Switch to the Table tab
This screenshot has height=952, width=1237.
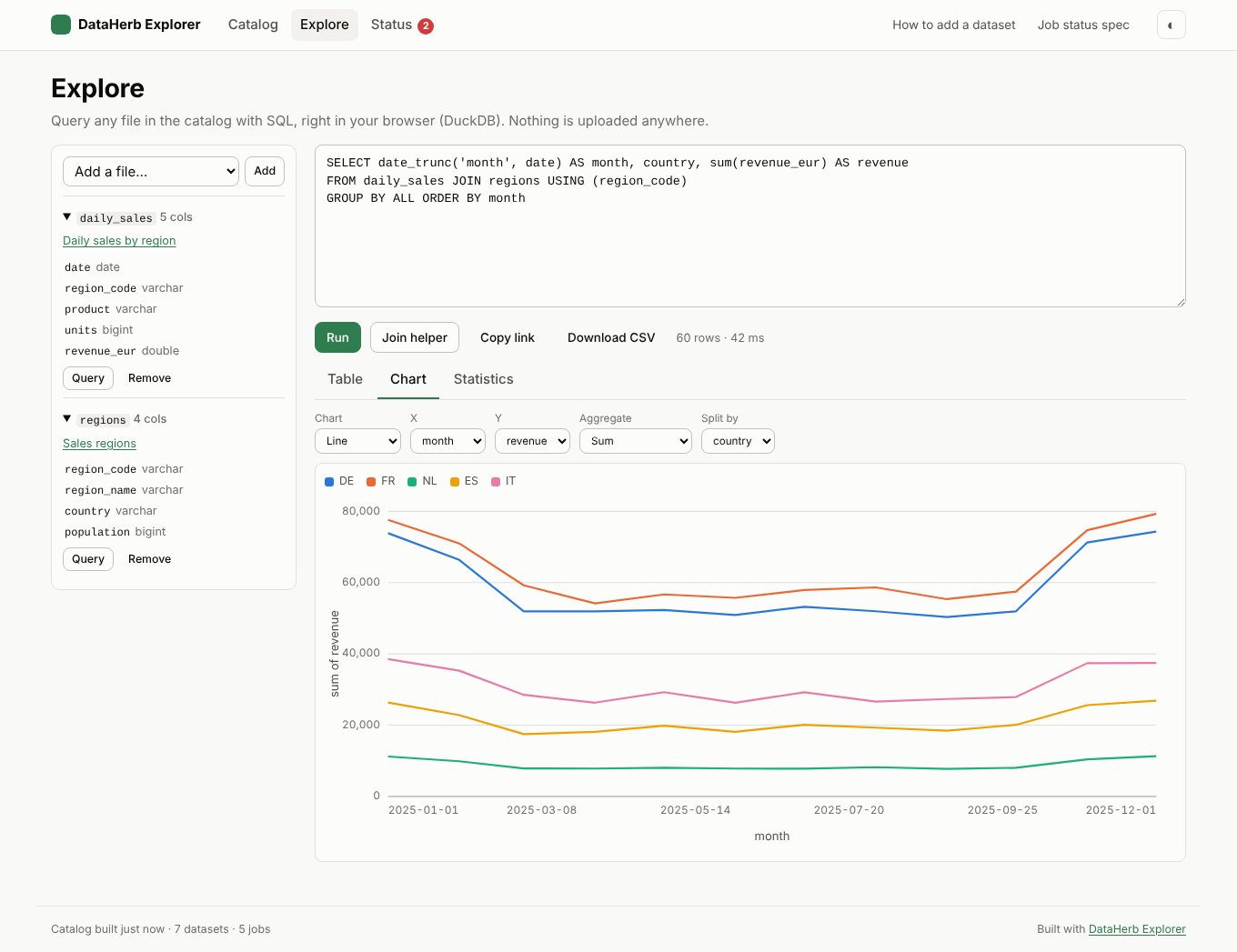345,379
